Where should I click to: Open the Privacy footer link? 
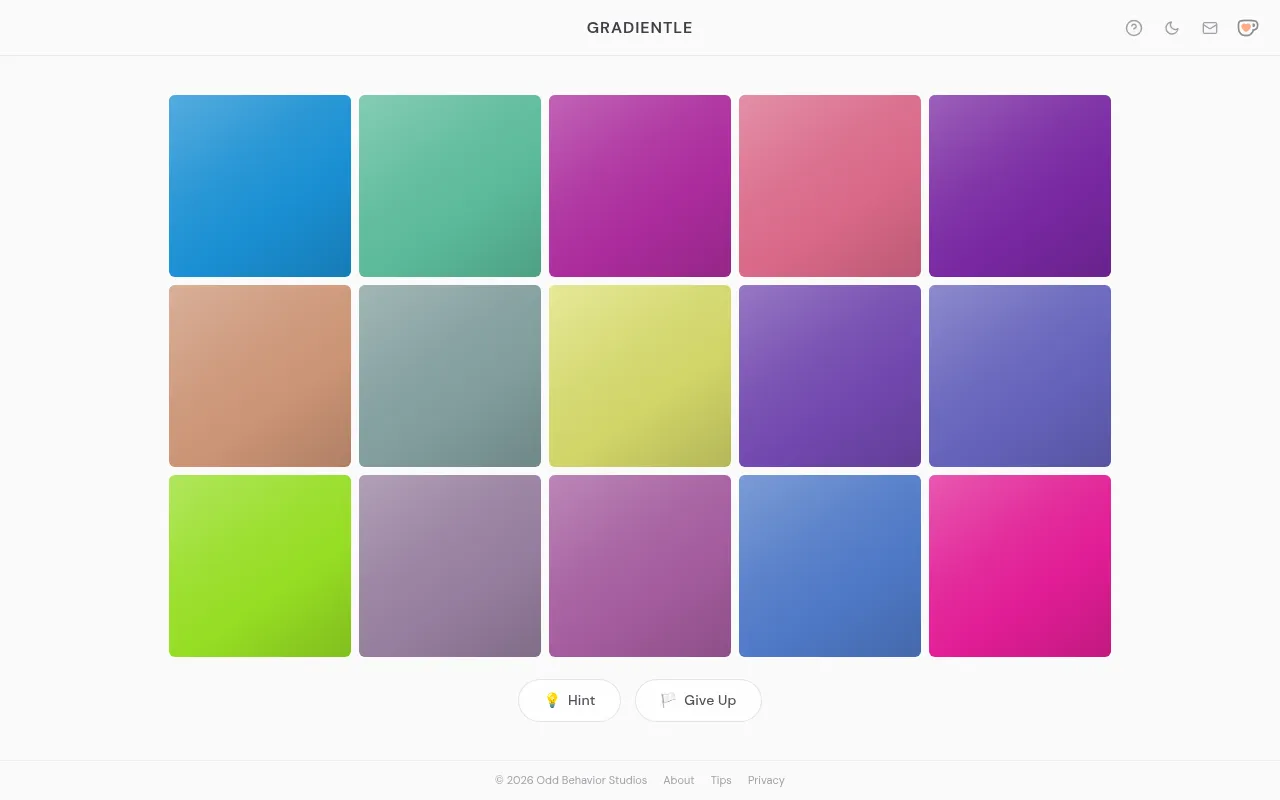coord(766,780)
